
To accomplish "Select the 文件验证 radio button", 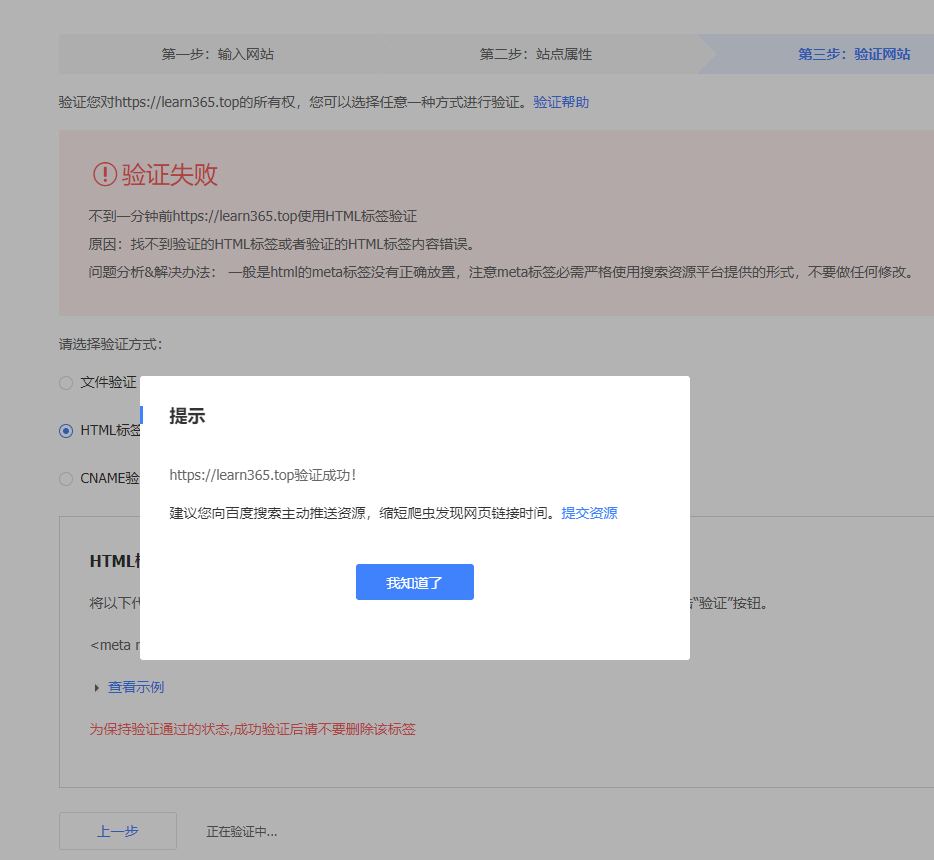I will click(66, 382).
